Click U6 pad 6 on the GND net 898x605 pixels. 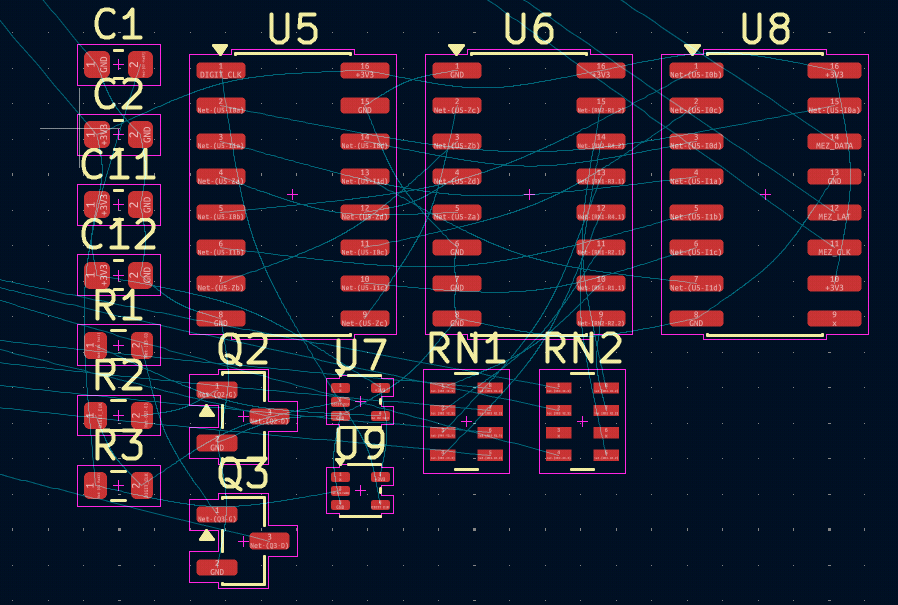point(457,248)
